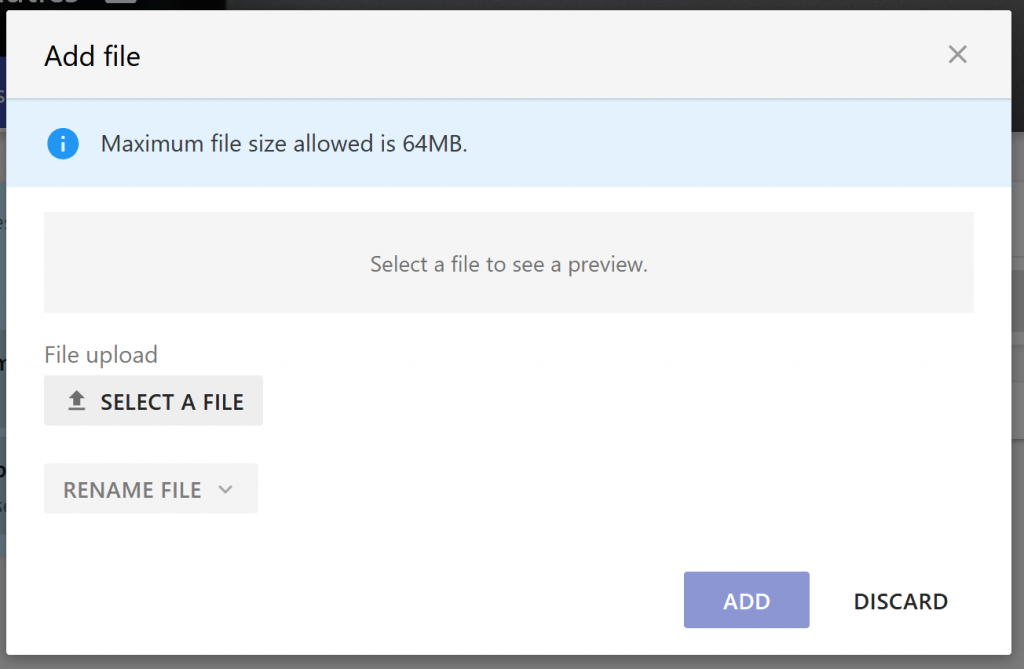The image size is (1024, 669).
Task: Select the File upload section label
Action: [100, 355]
